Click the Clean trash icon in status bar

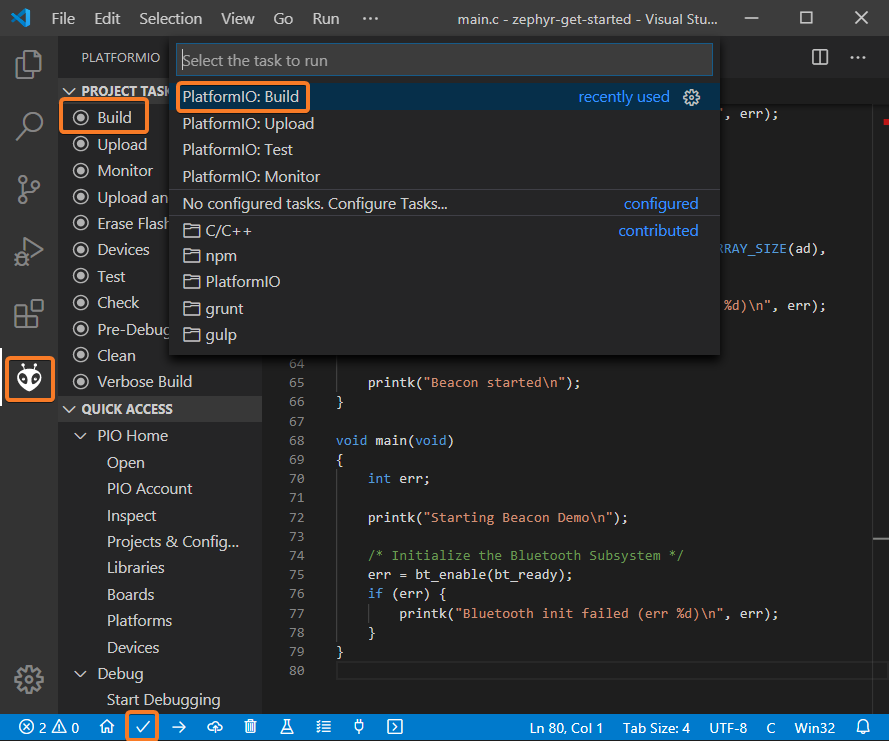click(251, 727)
